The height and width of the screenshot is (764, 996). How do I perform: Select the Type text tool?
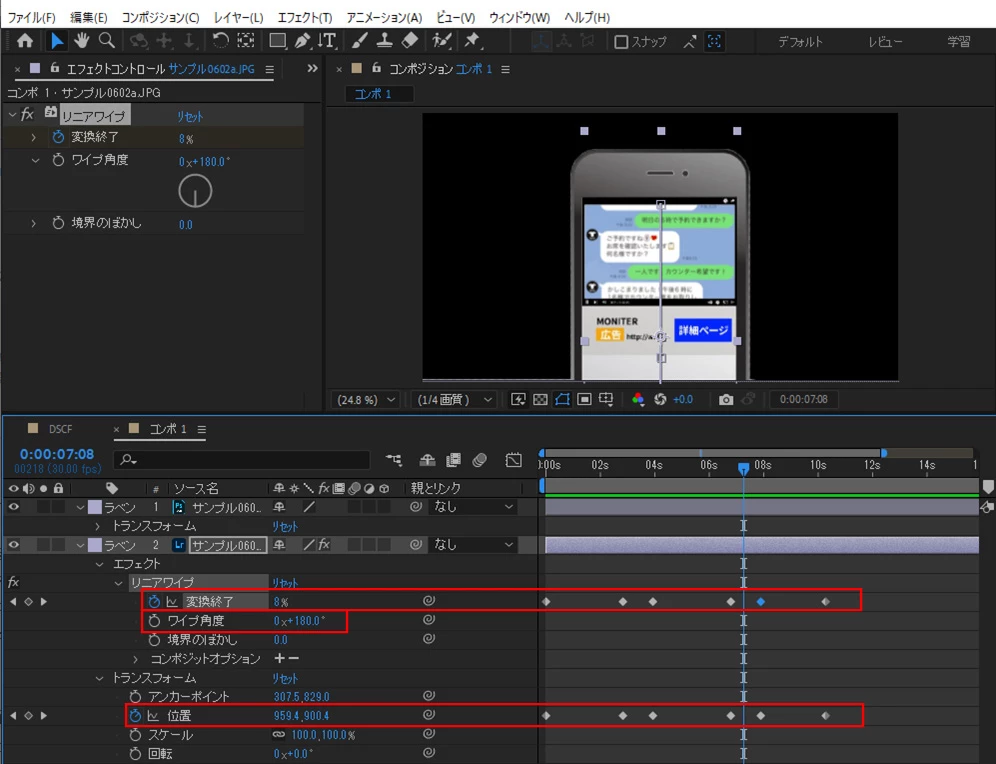point(327,41)
